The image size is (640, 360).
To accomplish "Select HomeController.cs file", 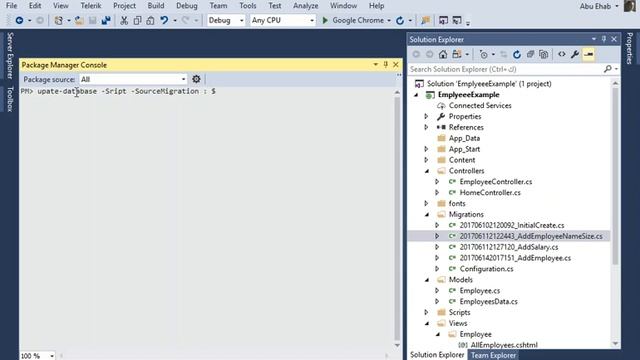I will pos(490,193).
